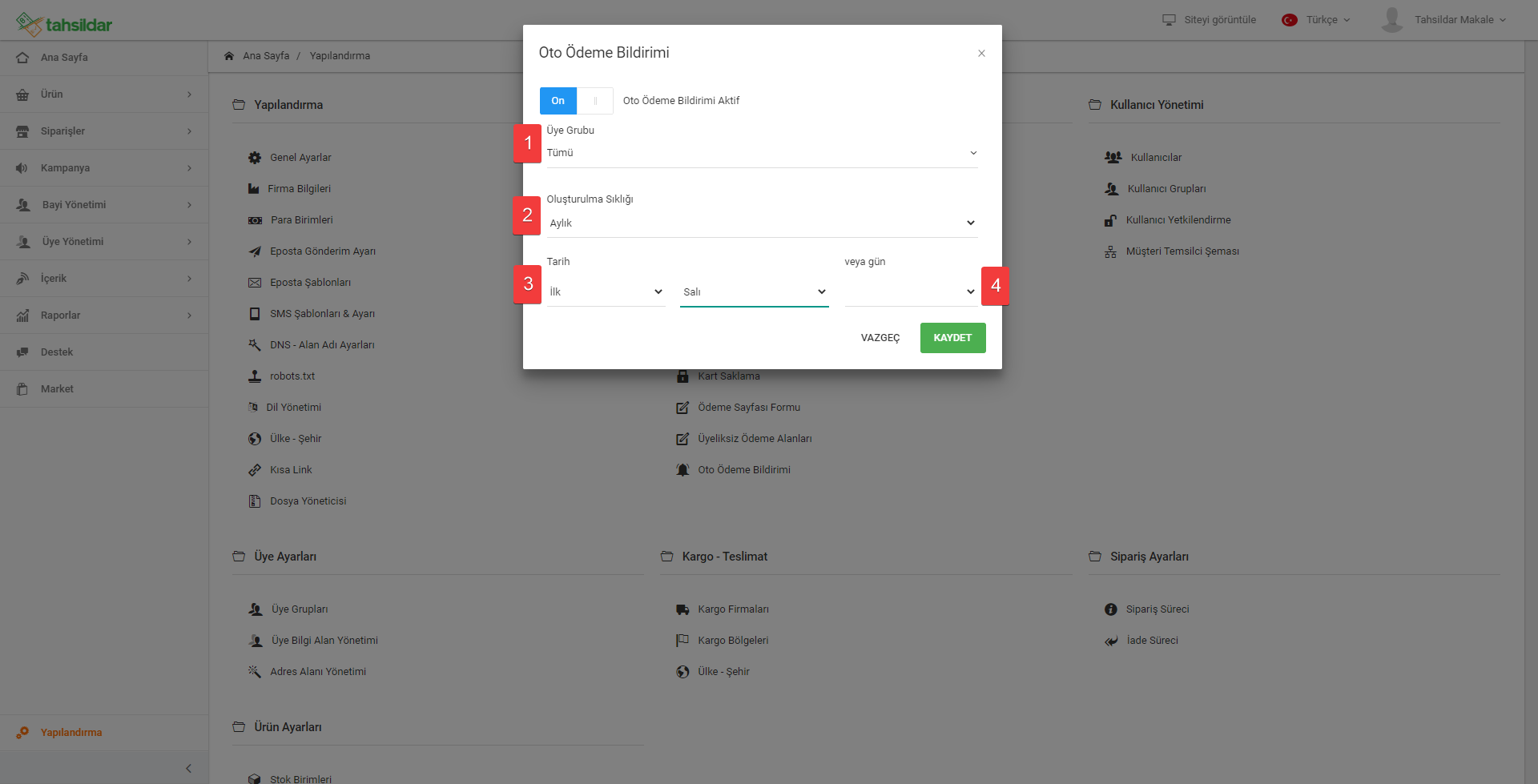Click robots.txt icon
The height and width of the screenshot is (784, 1538).
pos(255,376)
